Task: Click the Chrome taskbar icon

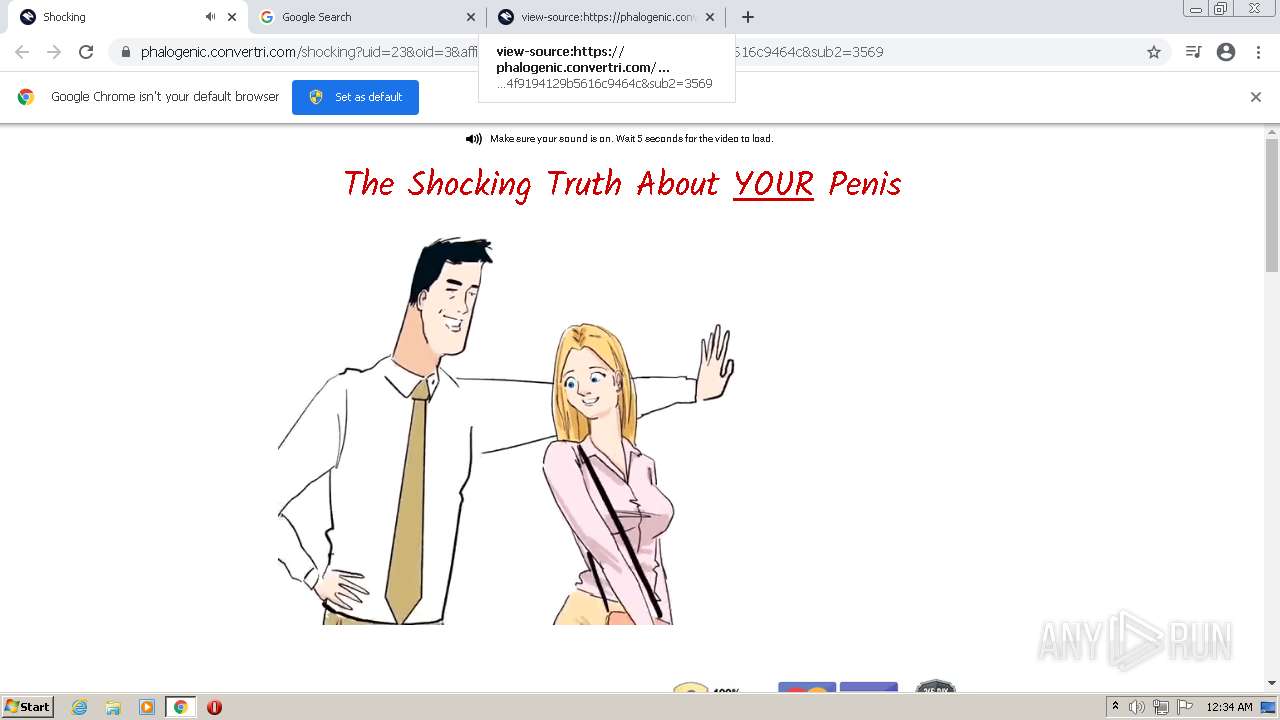Action: (x=181, y=707)
